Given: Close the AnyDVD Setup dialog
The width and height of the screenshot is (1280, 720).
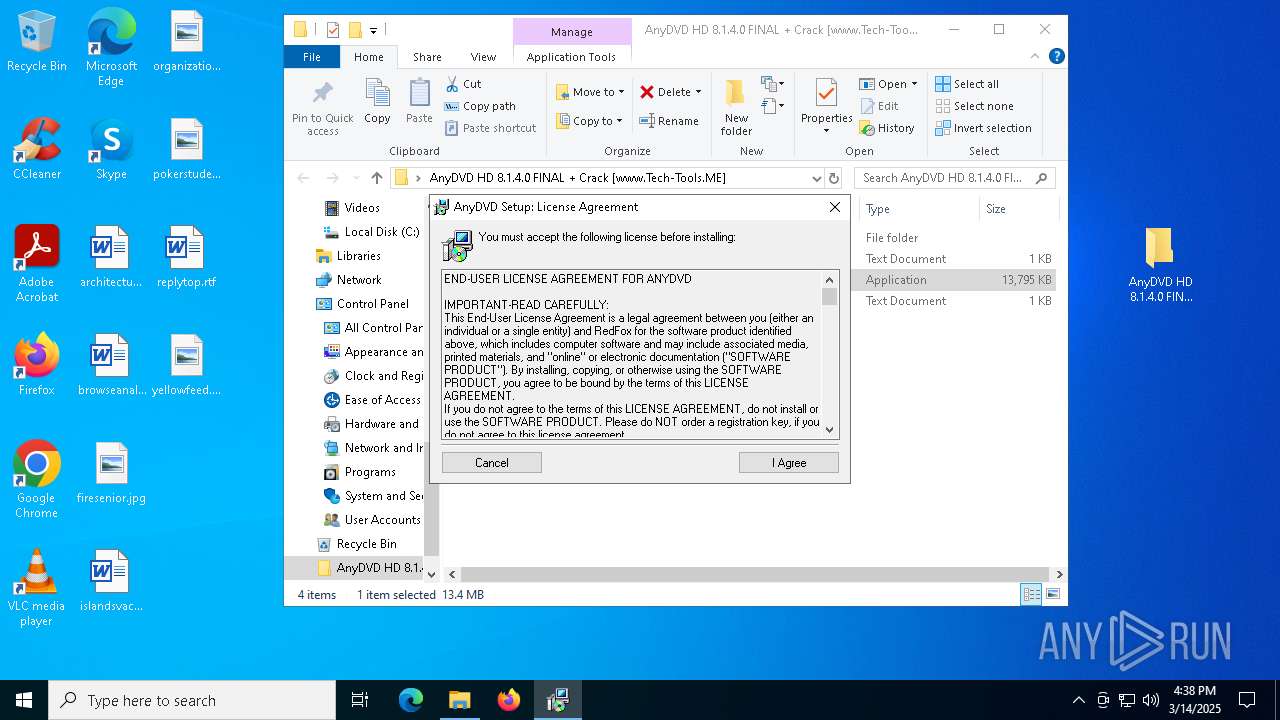Looking at the screenshot, I should pos(835,207).
